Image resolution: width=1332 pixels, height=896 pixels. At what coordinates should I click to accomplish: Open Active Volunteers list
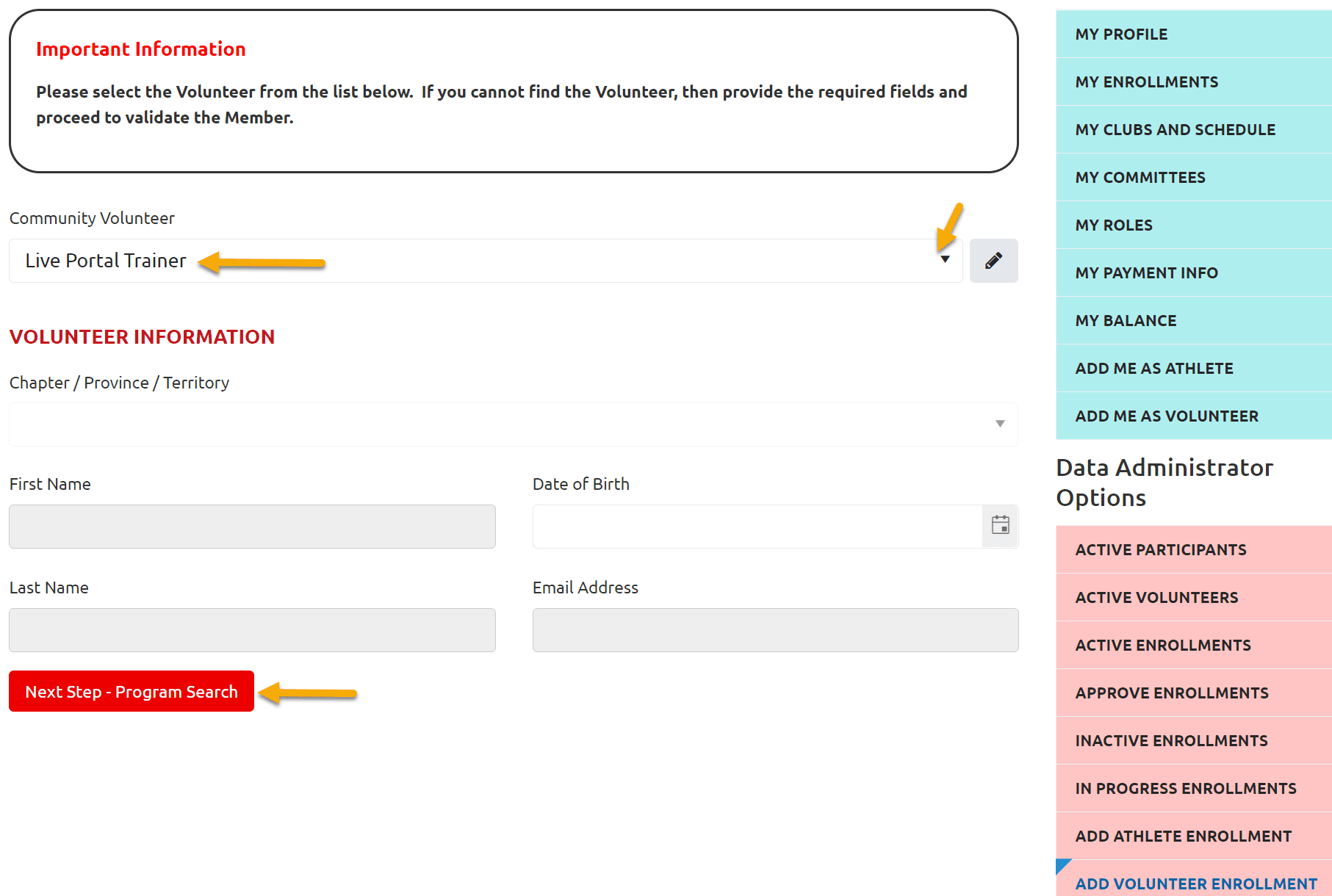click(x=1194, y=597)
